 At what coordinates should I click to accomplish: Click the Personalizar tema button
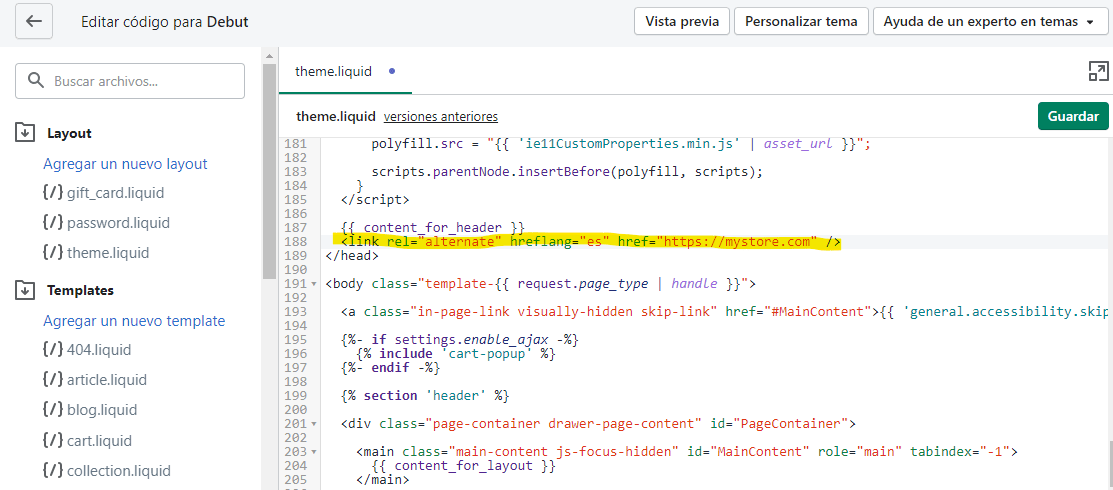(801, 21)
